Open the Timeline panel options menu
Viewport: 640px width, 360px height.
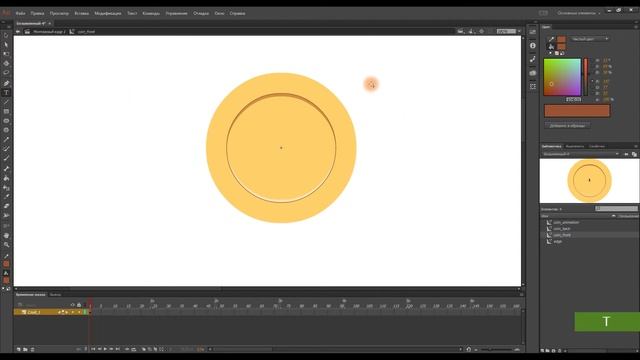point(521,294)
